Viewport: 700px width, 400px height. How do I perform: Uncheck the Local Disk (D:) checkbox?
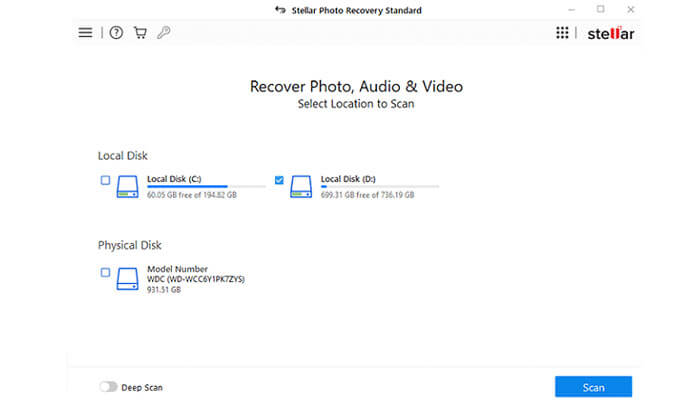pos(279,180)
